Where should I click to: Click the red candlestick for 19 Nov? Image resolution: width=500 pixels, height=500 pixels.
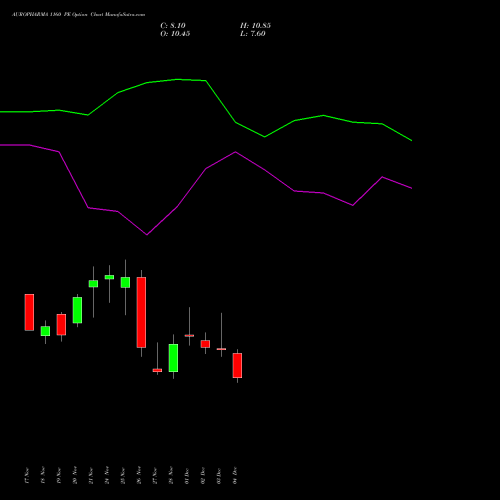61,325
